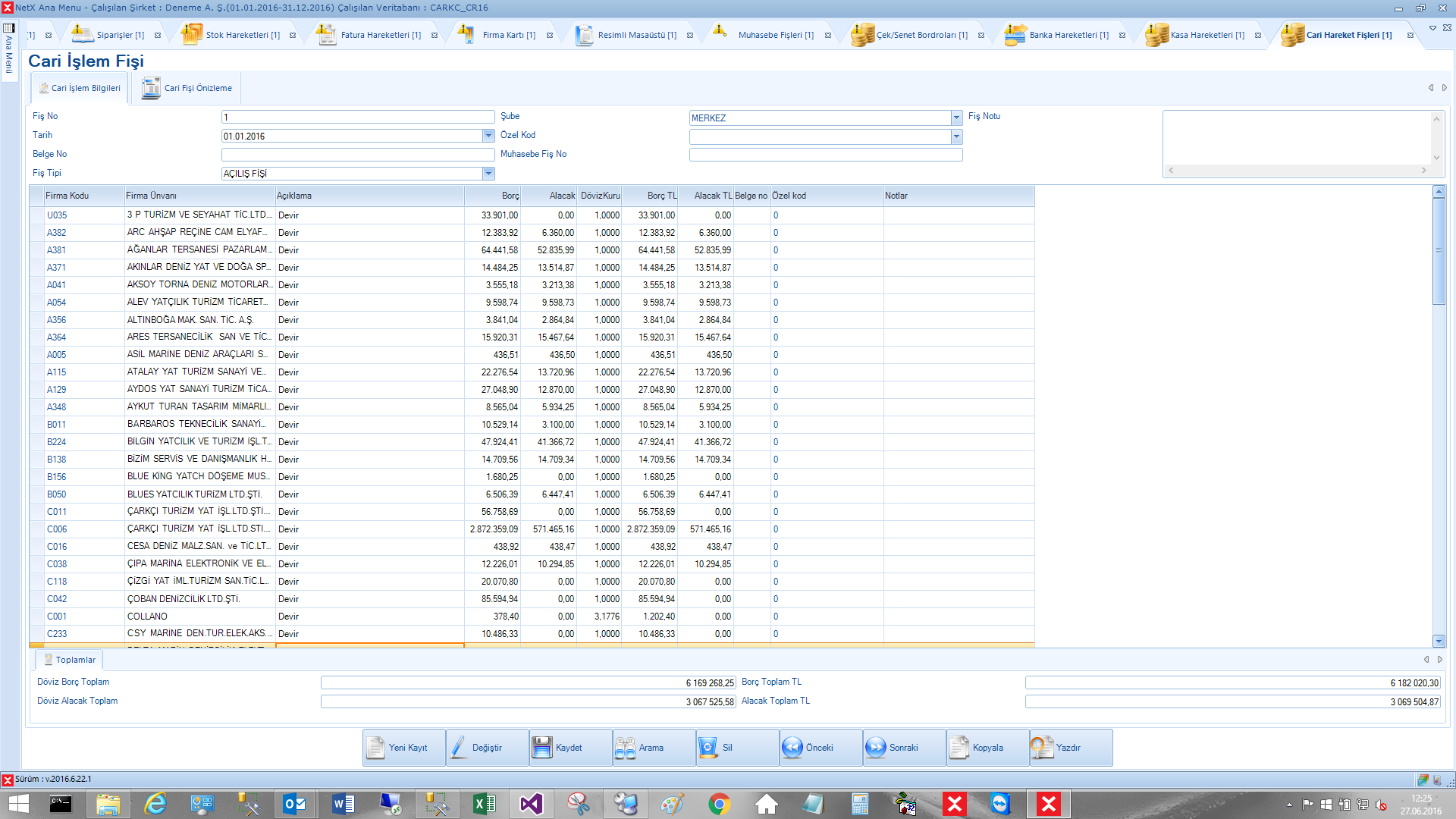Open the Tarih date dropdown
Viewport: 1456px width, 819px height.
(x=488, y=136)
